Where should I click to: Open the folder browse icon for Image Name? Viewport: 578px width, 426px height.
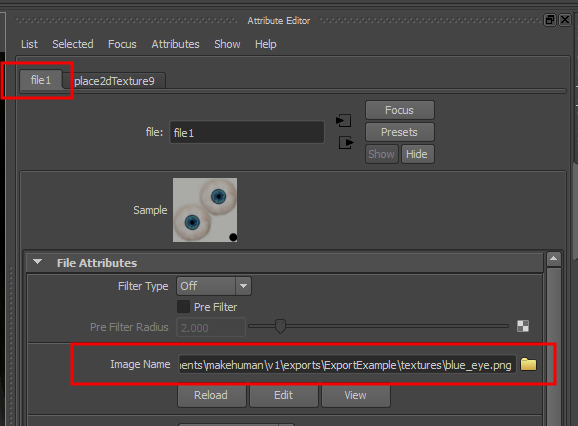(x=528, y=364)
